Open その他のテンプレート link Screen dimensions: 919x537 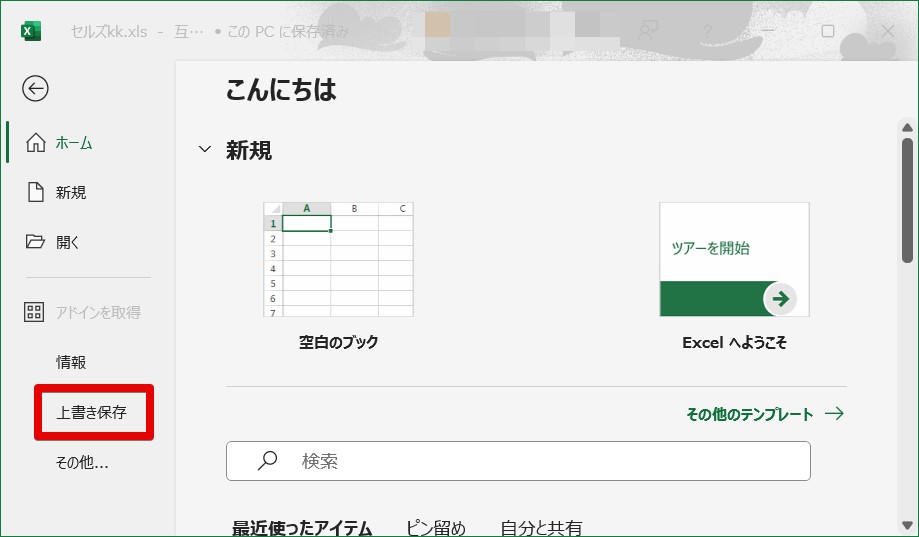tap(764, 413)
